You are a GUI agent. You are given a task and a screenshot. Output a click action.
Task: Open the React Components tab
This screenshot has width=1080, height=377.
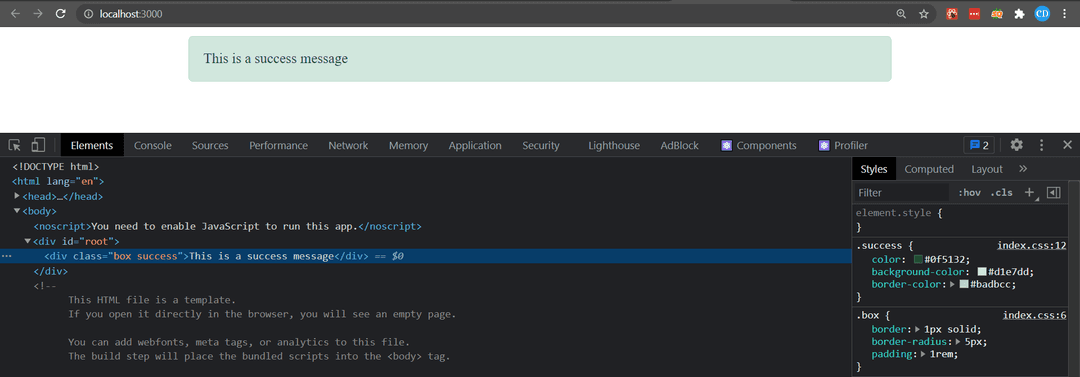click(758, 145)
